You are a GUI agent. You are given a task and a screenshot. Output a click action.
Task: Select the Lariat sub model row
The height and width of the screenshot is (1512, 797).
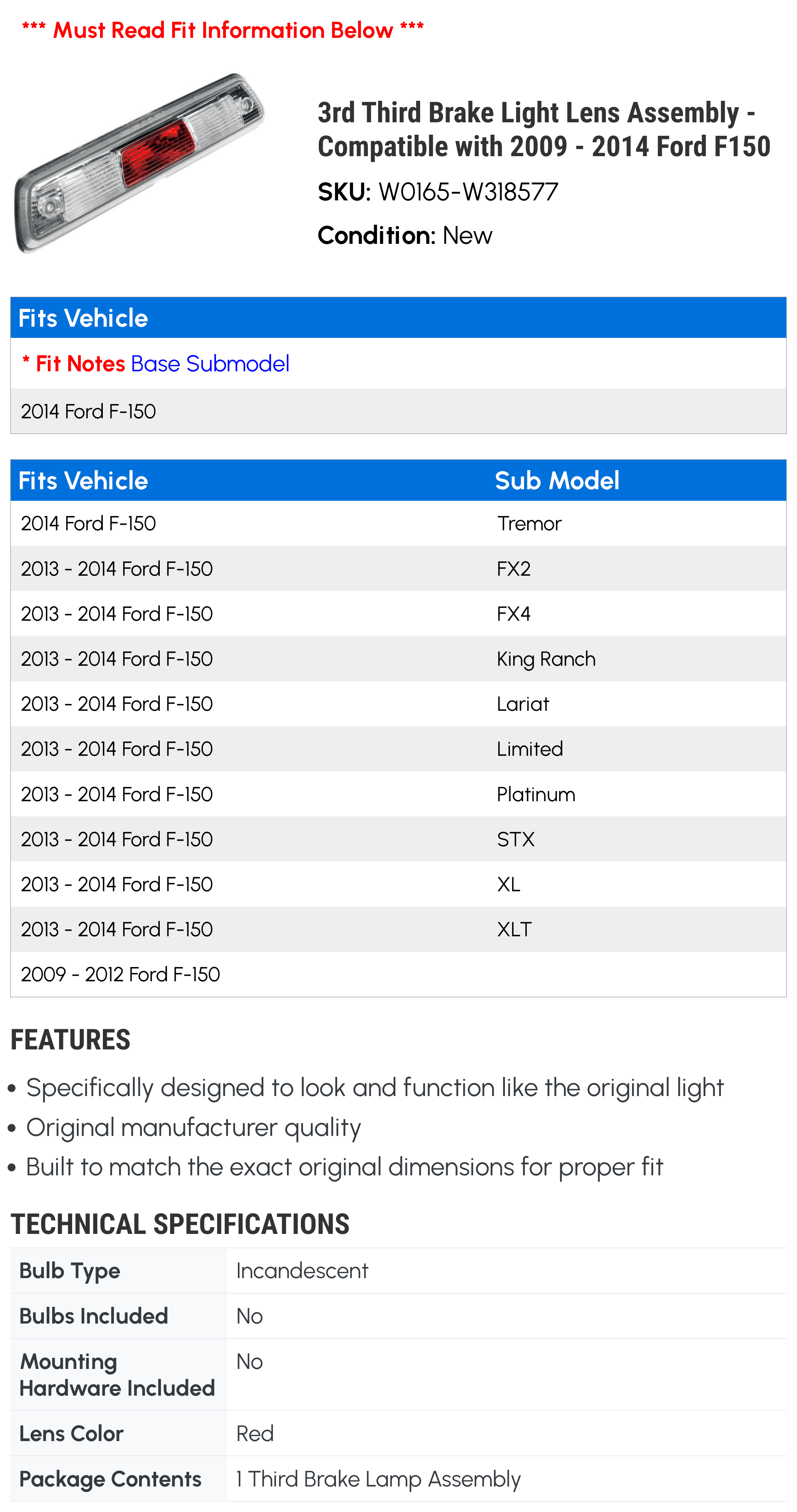tap(398, 704)
